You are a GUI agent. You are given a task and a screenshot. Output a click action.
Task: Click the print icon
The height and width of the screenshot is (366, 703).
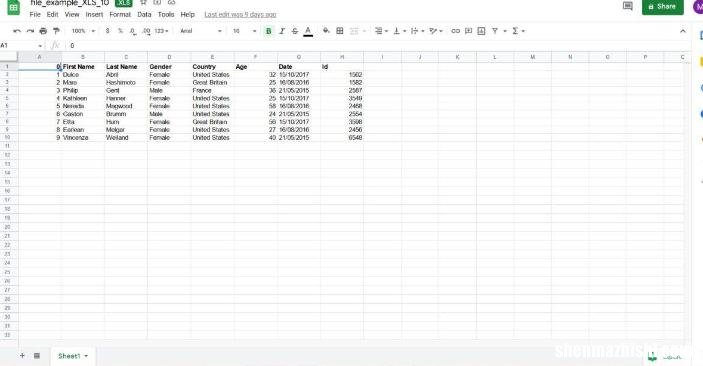pyautogui.click(x=43, y=31)
